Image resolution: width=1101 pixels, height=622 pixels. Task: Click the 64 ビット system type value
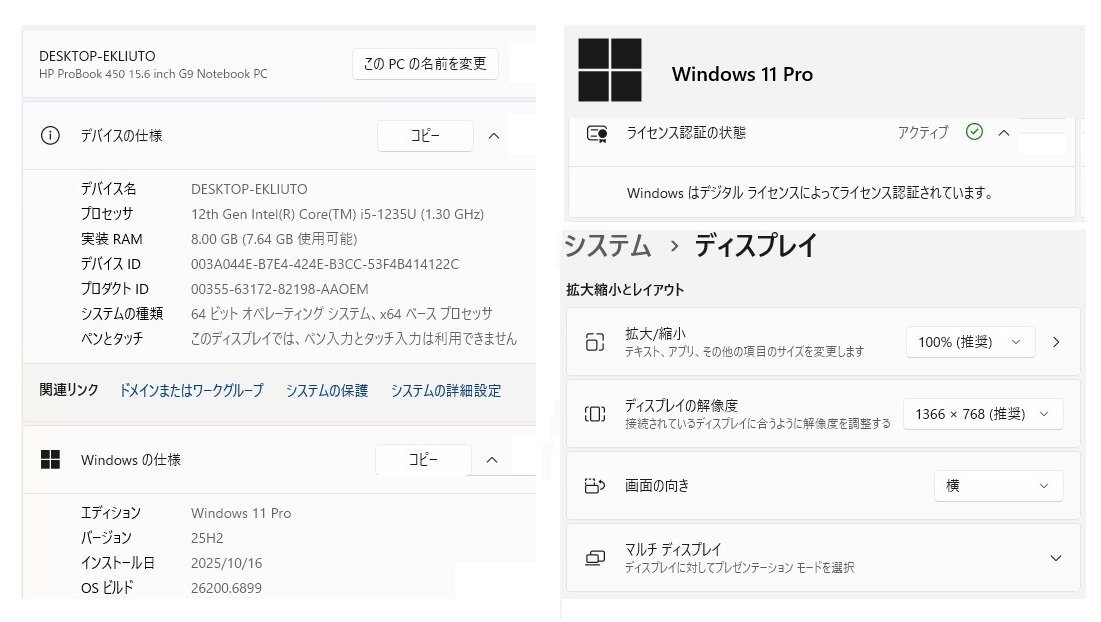tap(341, 314)
